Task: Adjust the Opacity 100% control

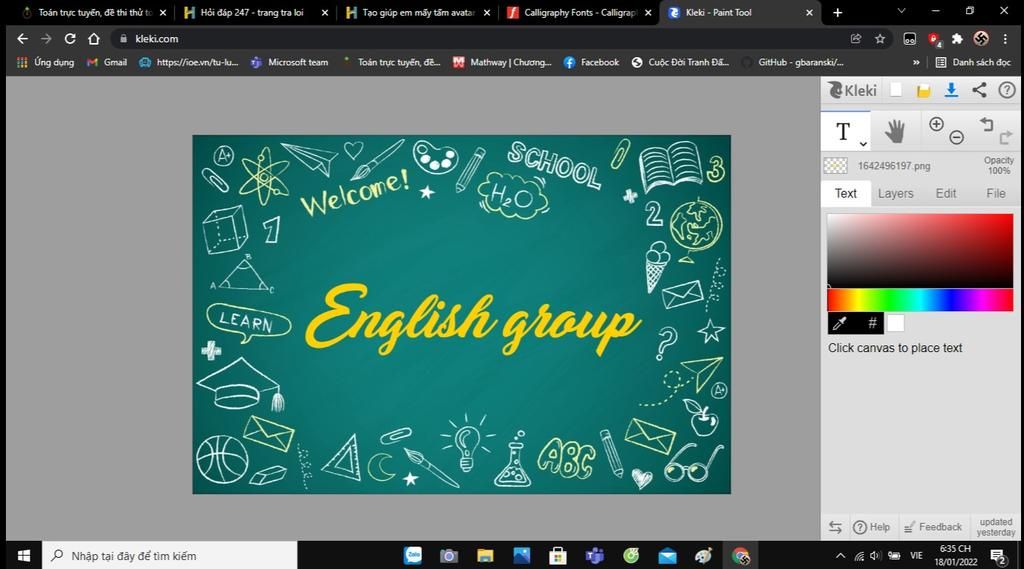Action: 999,165
